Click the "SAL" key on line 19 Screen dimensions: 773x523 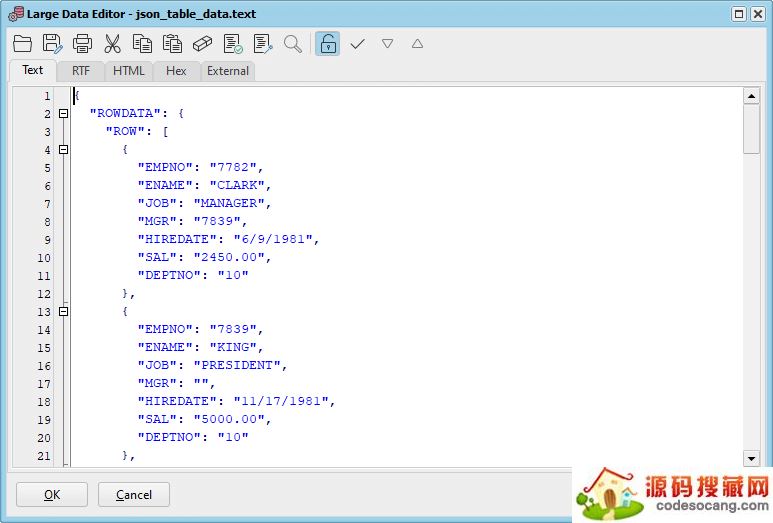point(157,419)
